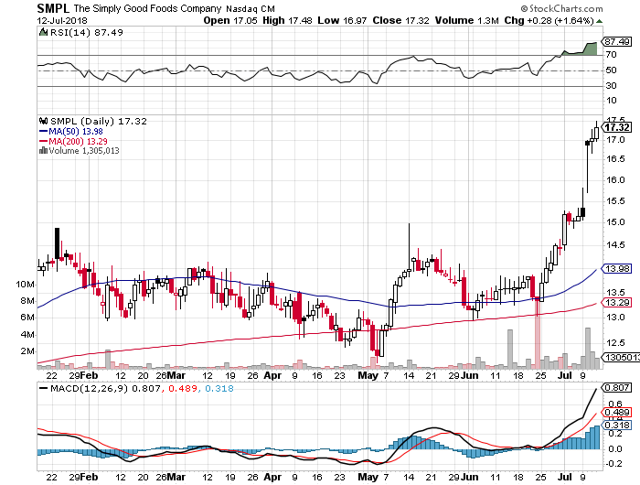
Task: Click the latest white candlestick at 17.32
Action: point(597,133)
